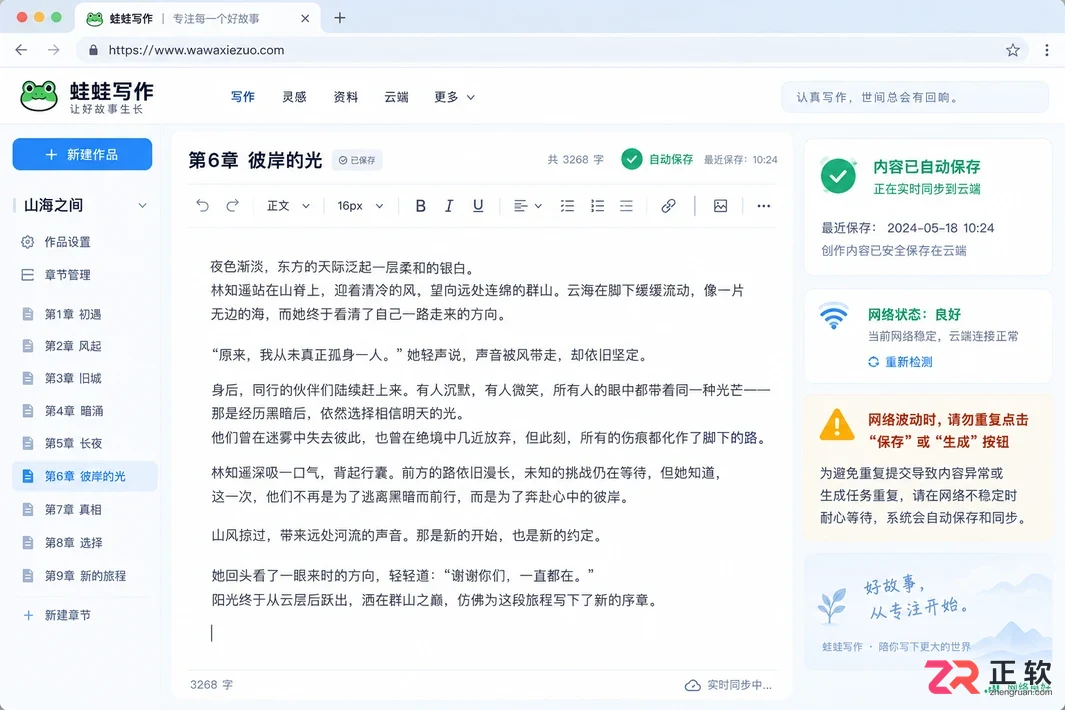Toggle bold formatting

(420, 206)
